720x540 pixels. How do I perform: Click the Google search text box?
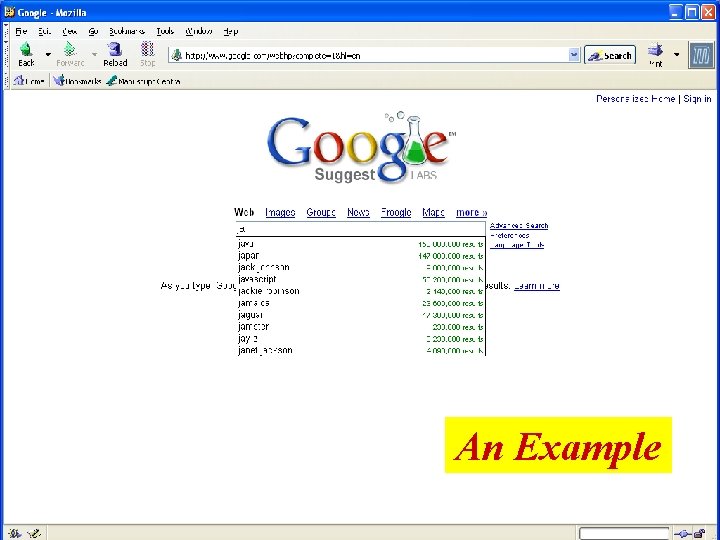tap(361, 229)
